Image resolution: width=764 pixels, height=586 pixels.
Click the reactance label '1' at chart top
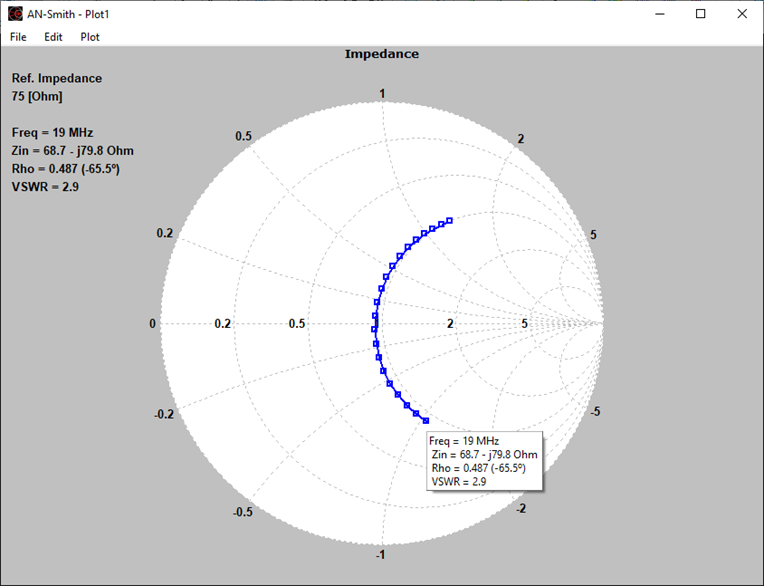(x=382, y=94)
